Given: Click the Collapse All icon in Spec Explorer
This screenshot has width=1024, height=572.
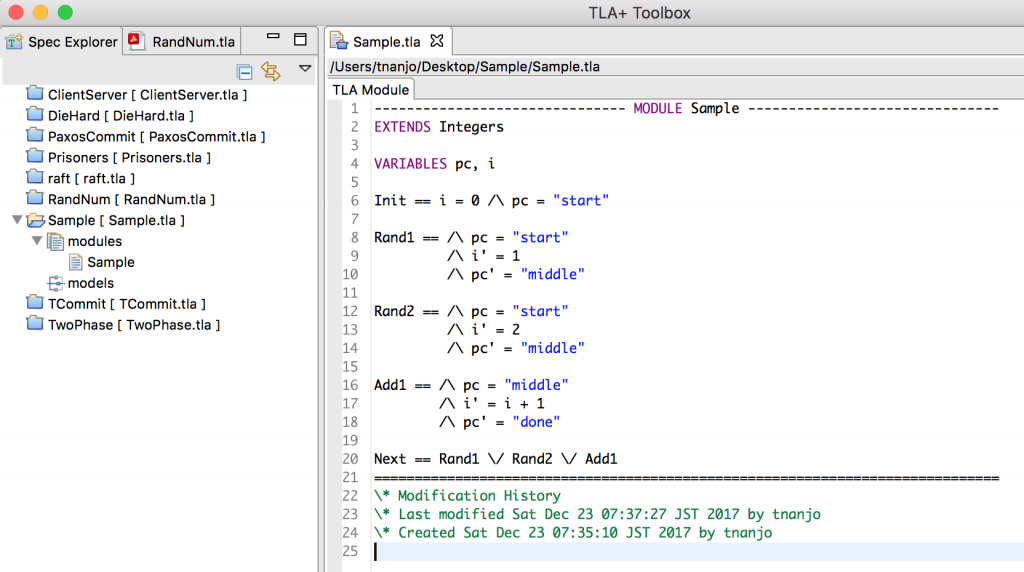Looking at the screenshot, I should pyautogui.click(x=244, y=71).
